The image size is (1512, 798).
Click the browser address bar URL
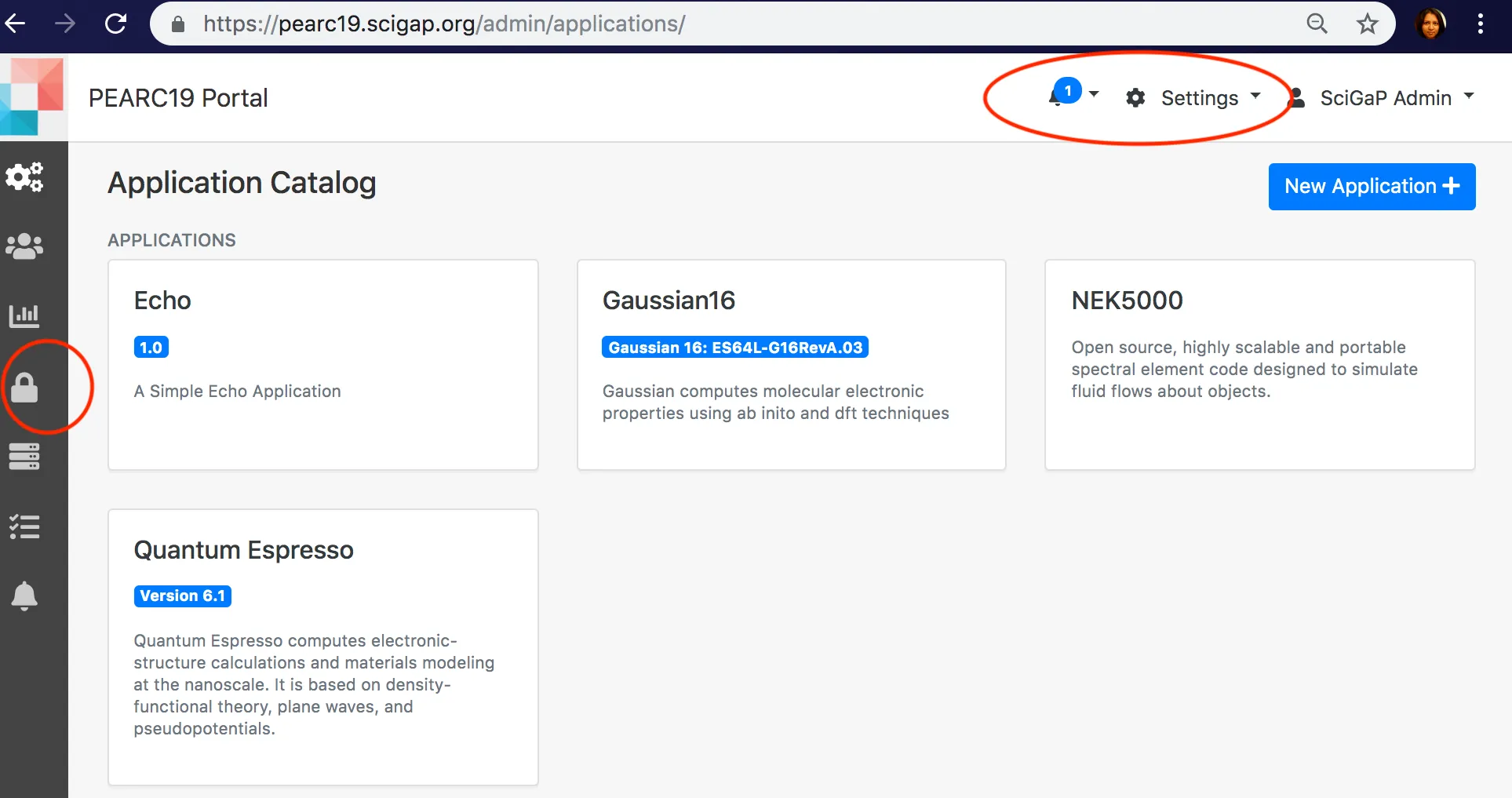(x=444, y=24)
